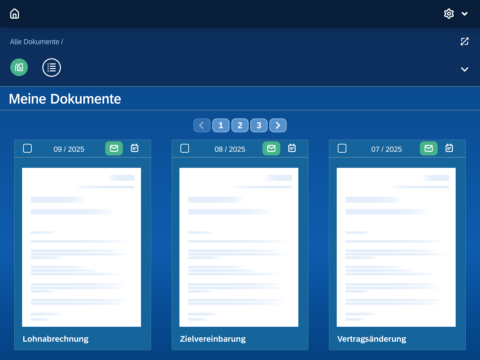Viewport: 480px width, 360px height.
Task: Click calendar icon on 07 / 2025 card
Action: point(449,148)
